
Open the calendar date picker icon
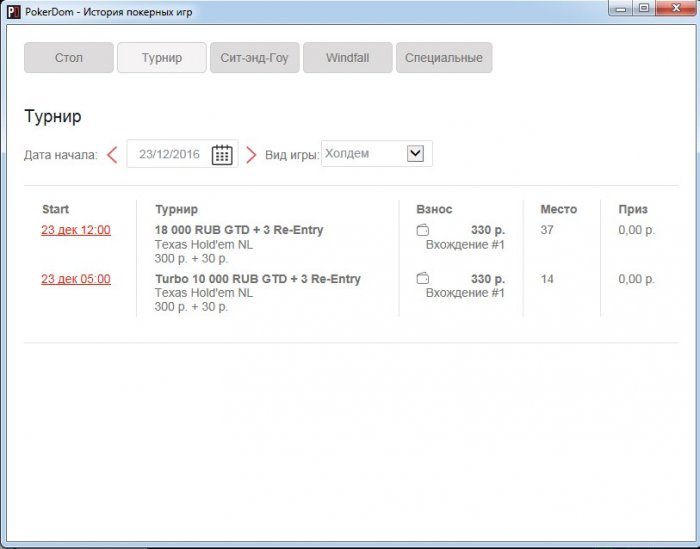coord(222,155)
